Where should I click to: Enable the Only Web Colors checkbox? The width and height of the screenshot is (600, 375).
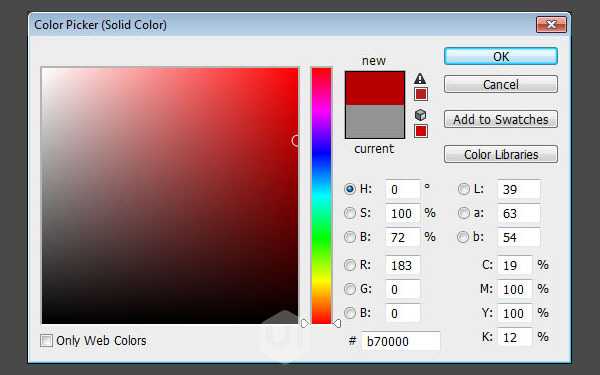(x=47, y=341)
